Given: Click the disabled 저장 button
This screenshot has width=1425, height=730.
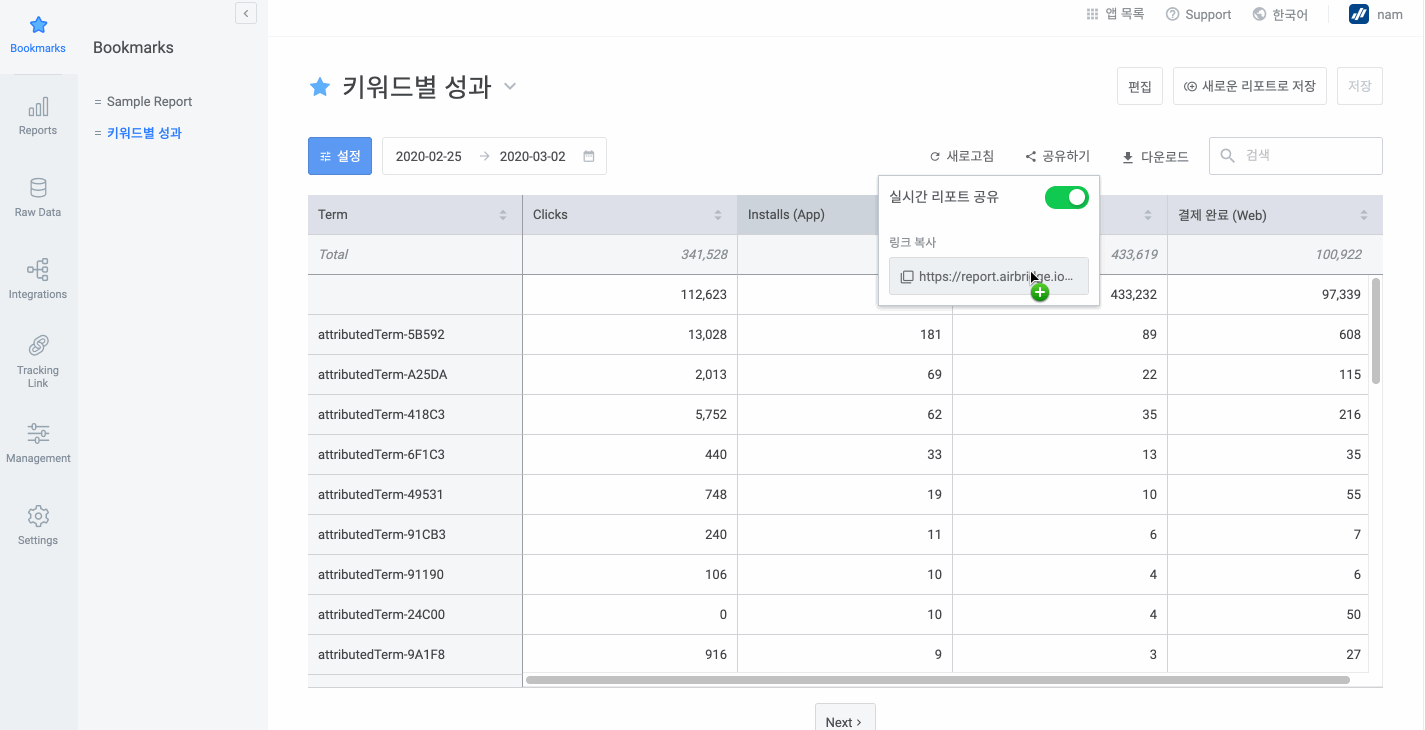Looking at the screenshot, I should pos(1359,86).
